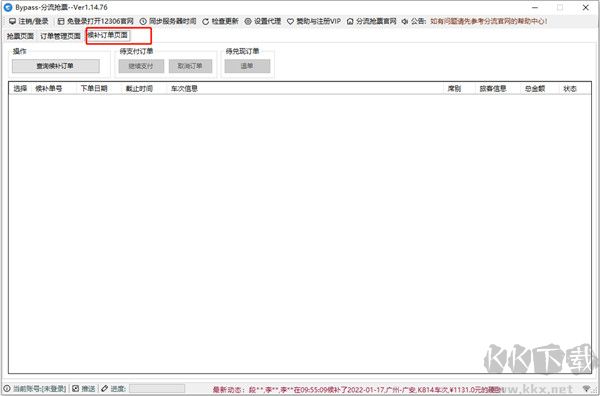Click 继续支付 button
The height and width of the screenshot is (396, 600).
141,66
